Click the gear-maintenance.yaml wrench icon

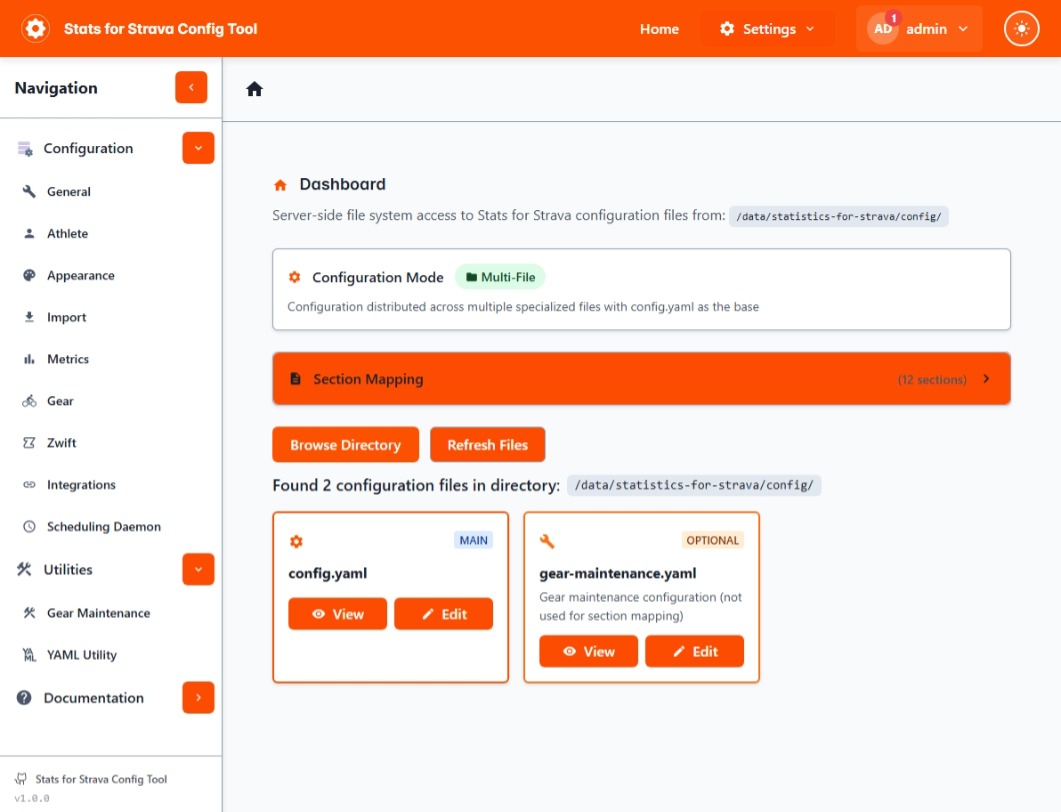tap(547, 541)
